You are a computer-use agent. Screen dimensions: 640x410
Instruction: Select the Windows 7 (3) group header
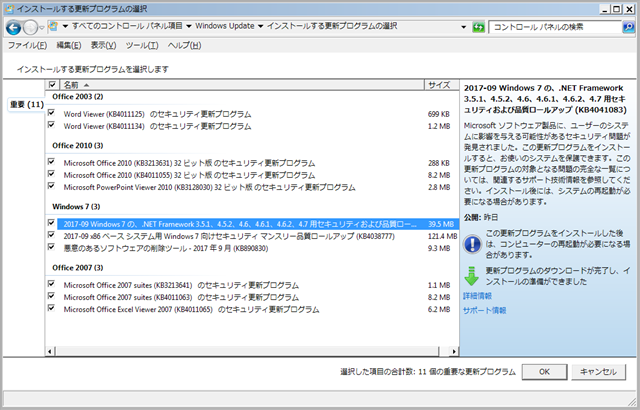(76, 207)
